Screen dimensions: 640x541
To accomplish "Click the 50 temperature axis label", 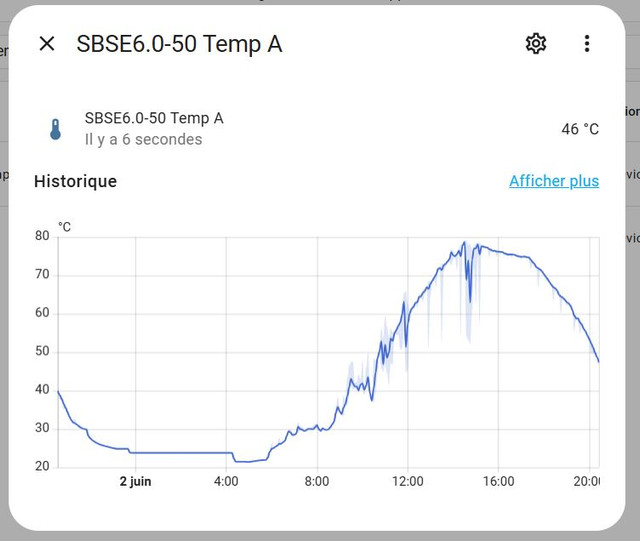I will pos(42,351).
